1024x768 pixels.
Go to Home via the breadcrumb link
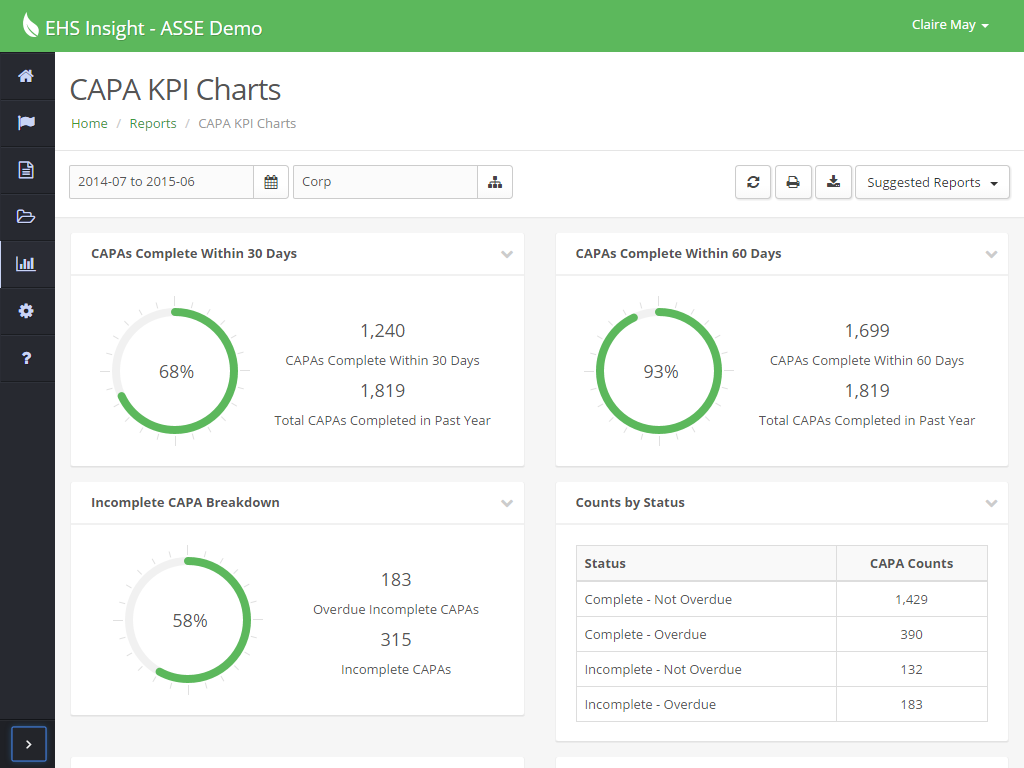(x=89, y=123)
